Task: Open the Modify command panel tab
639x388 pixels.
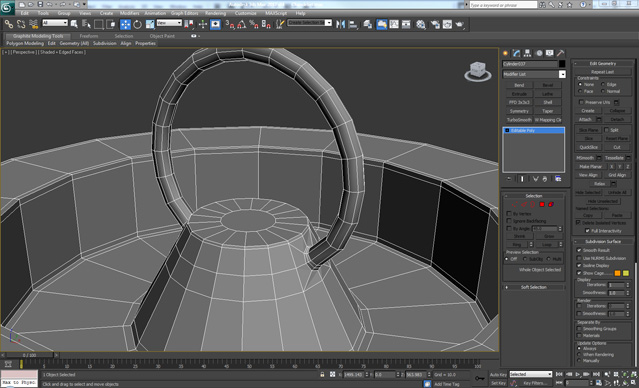Action: click(517, 53)
